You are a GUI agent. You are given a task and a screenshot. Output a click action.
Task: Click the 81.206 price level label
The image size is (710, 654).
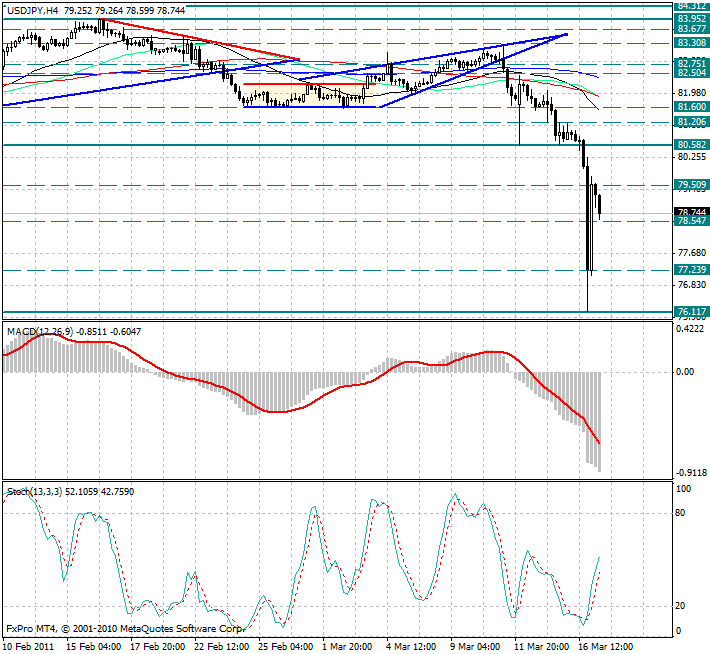(x=691, y=121)
